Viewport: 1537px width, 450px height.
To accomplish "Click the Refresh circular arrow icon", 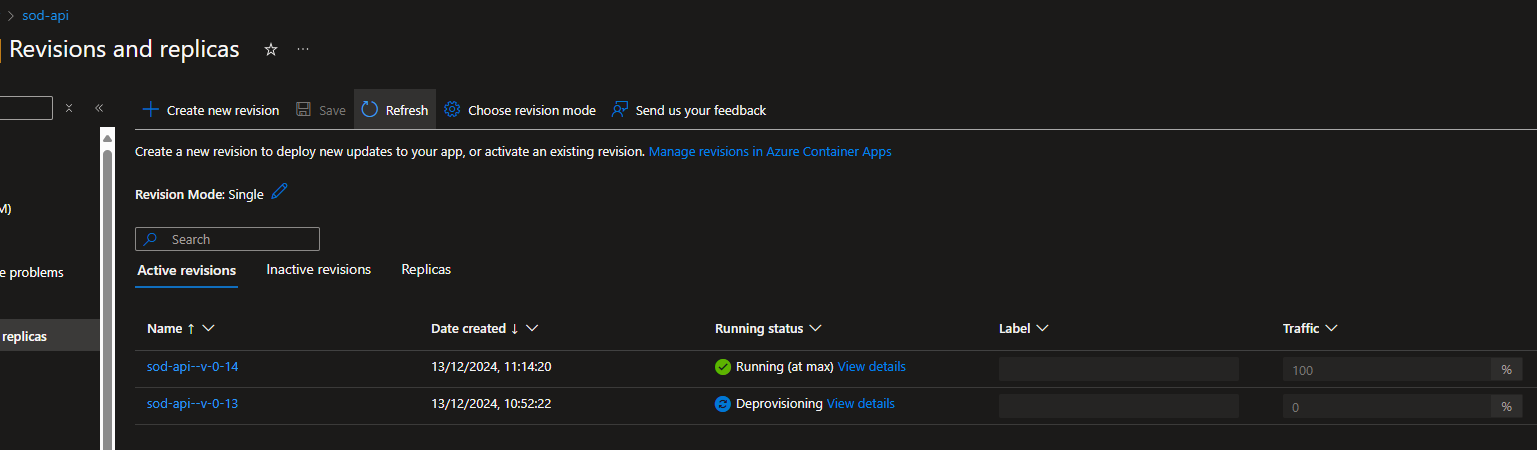I will (x=370, y=110).
